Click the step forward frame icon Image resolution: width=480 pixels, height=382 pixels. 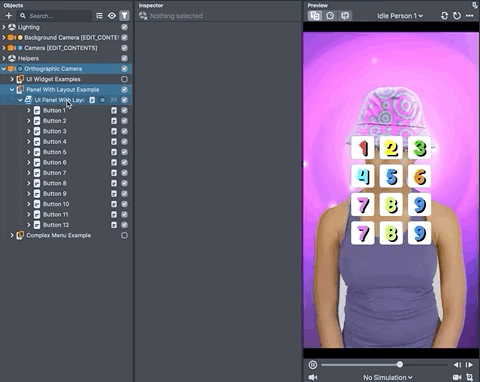point(469,365)
